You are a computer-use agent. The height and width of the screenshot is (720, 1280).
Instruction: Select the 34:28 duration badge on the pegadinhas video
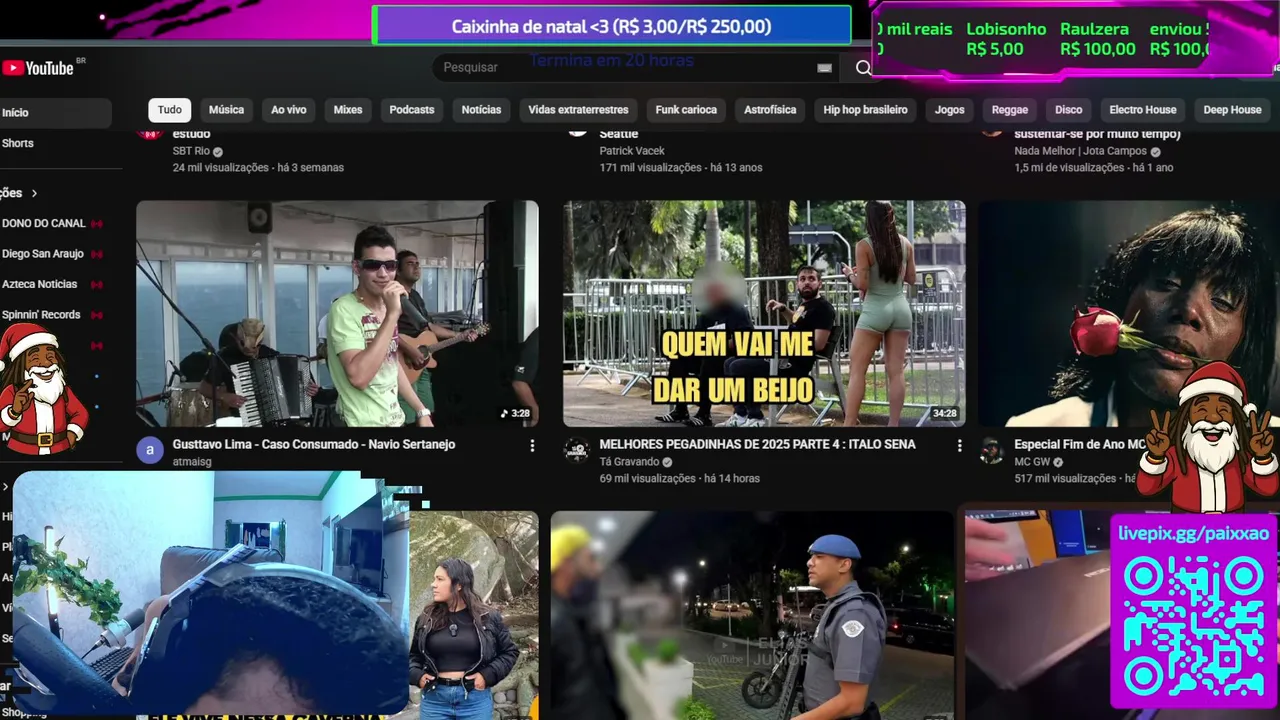944,413
